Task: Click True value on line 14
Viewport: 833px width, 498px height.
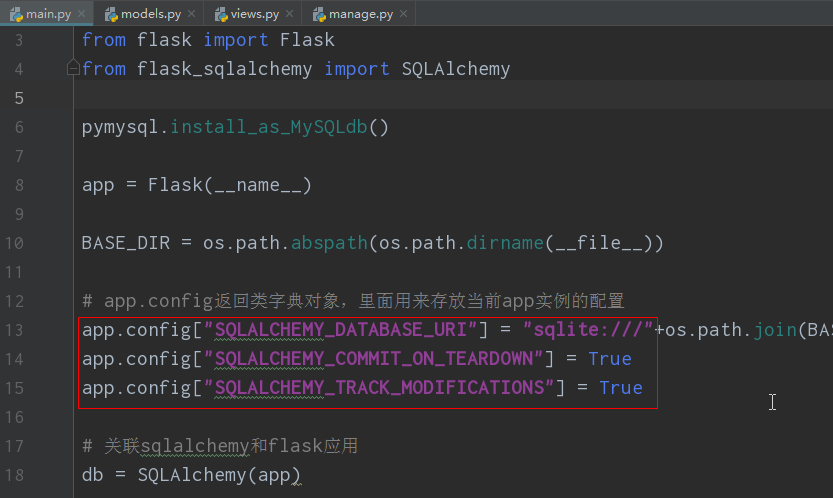Action: (x=610, y=359)
